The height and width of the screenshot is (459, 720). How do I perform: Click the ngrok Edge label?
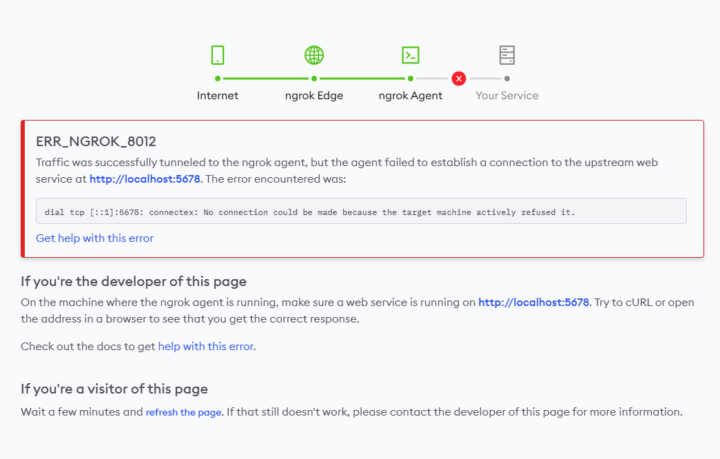click(314, 95)
